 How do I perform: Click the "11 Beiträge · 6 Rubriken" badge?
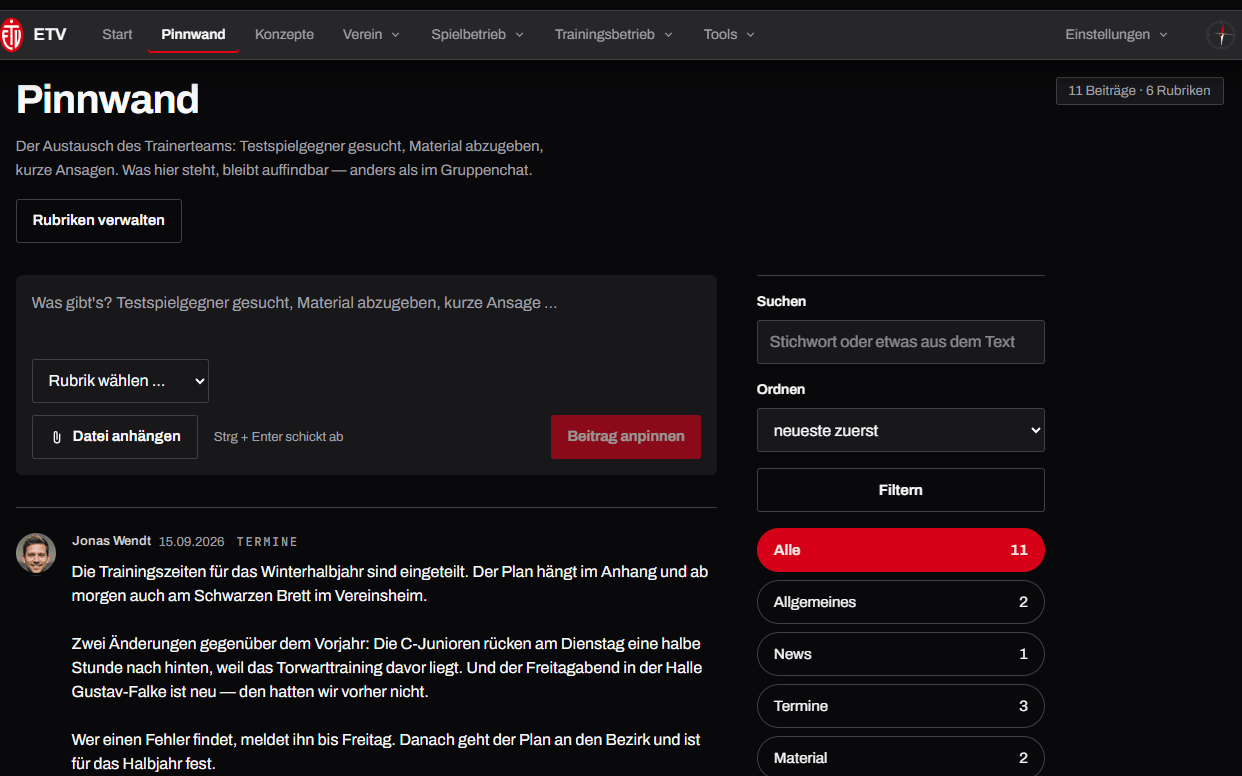(x=1140, y=91)
